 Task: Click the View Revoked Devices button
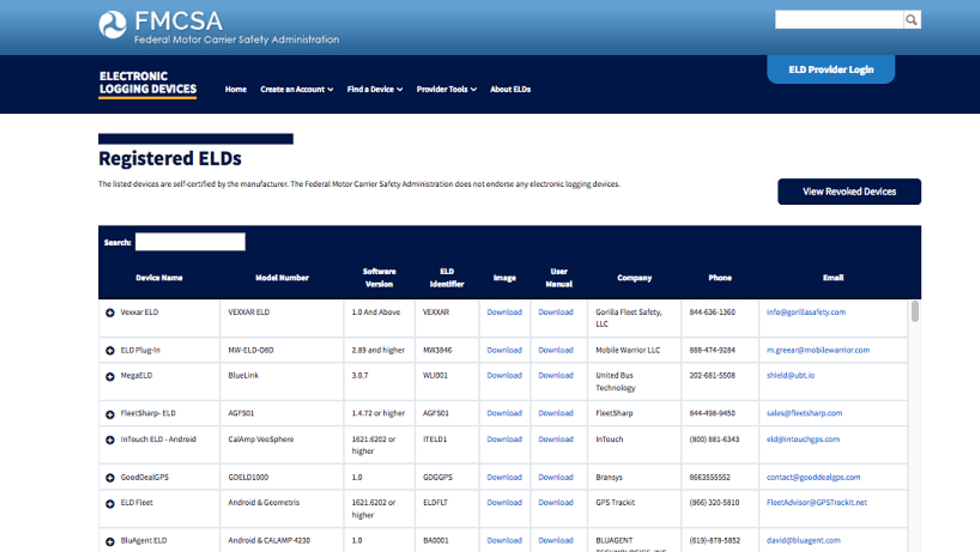point(849,191)
